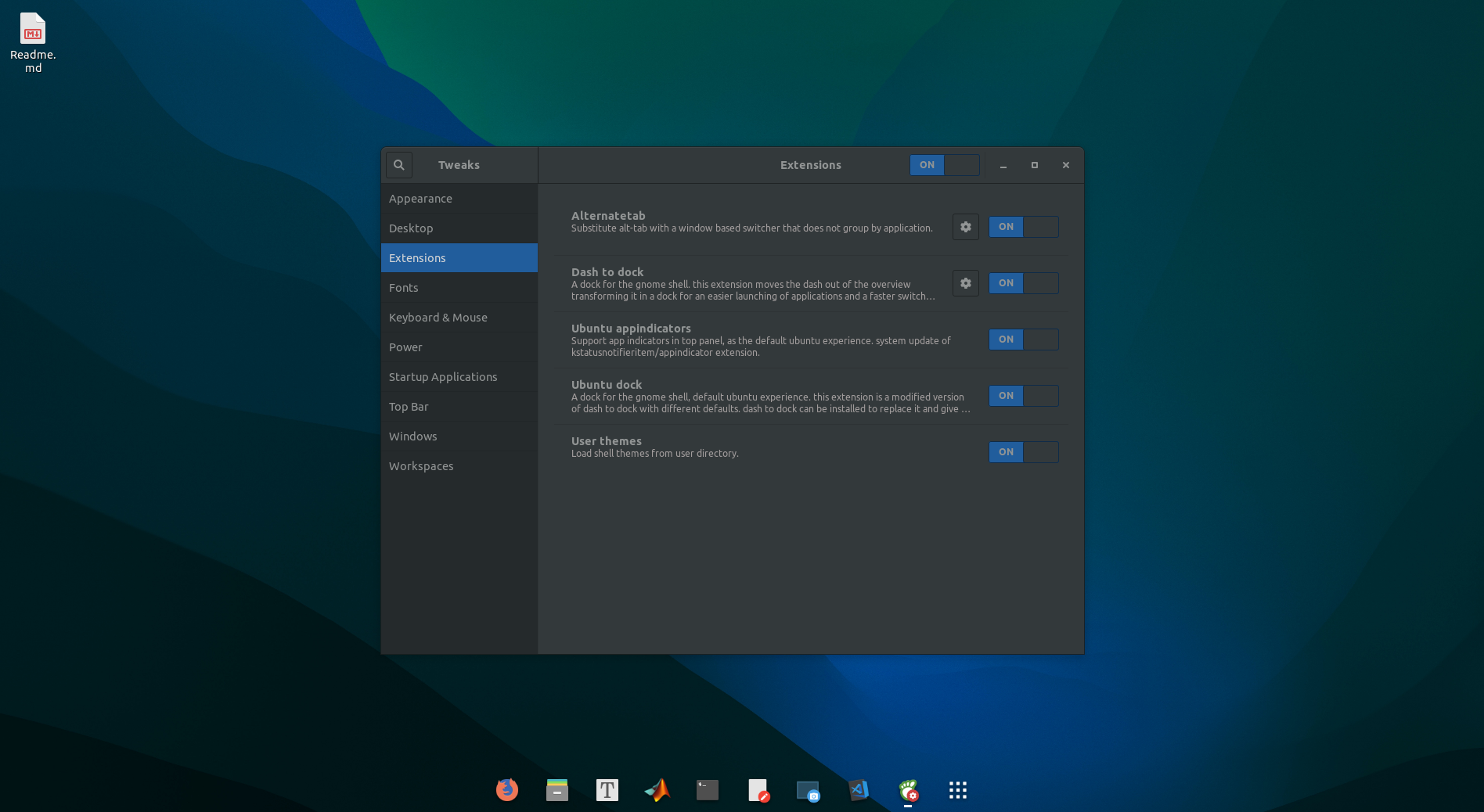Maximize the Tweaks window
1484x812 pixels.
pyautogui.click(x=1035, y=165)
